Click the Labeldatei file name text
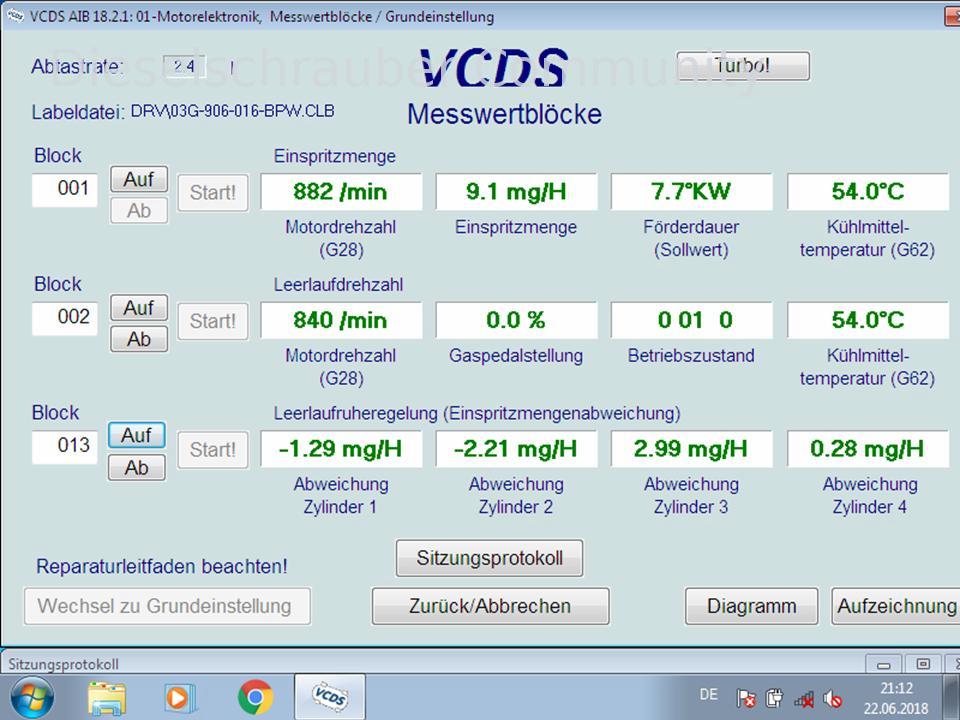960x720 pixels. click(x=233, y=111)
